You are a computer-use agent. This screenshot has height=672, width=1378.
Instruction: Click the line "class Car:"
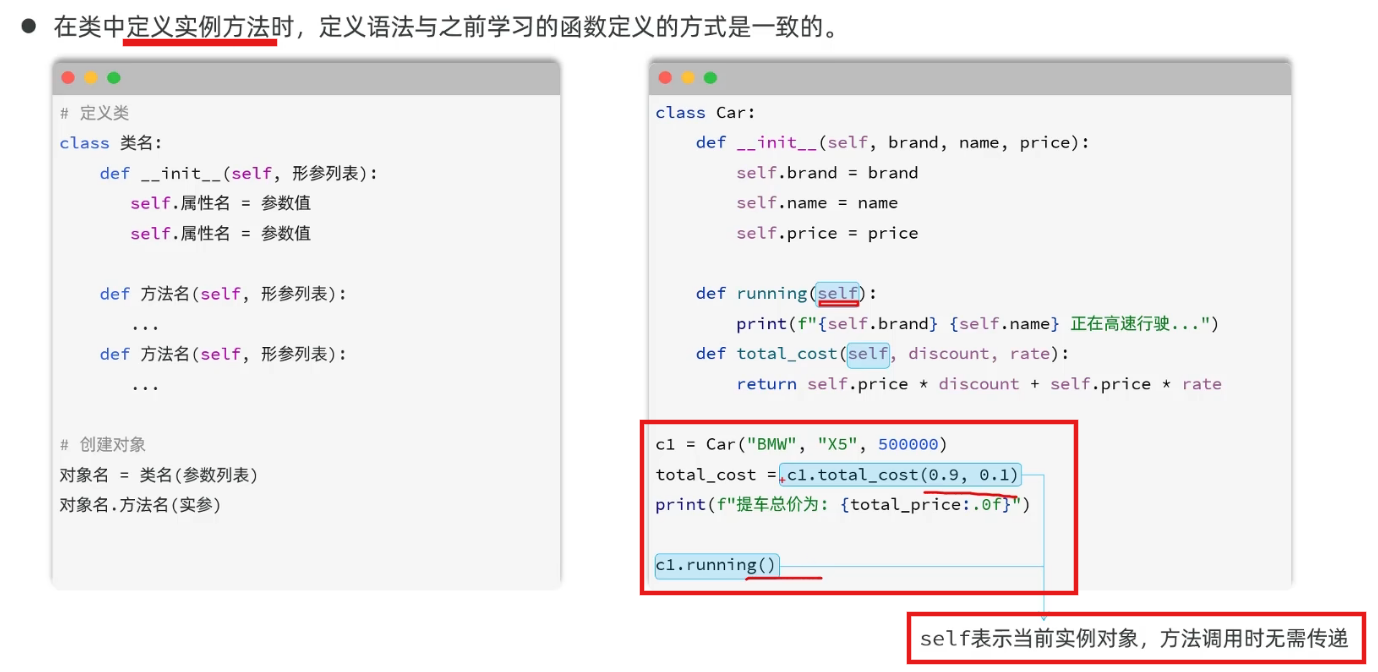[705, 113]
